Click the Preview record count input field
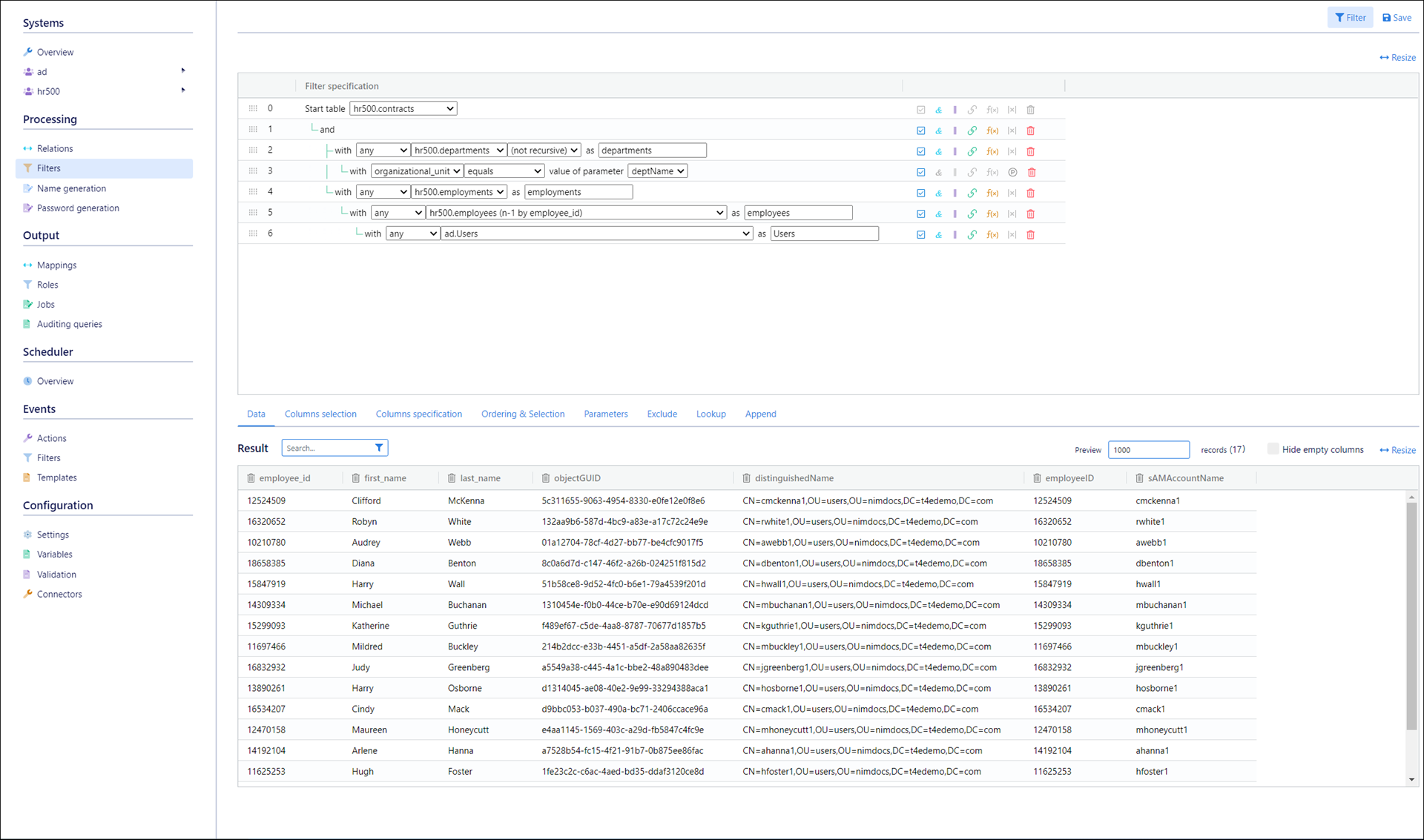The image size is (1424, 840). point(1148,449)
